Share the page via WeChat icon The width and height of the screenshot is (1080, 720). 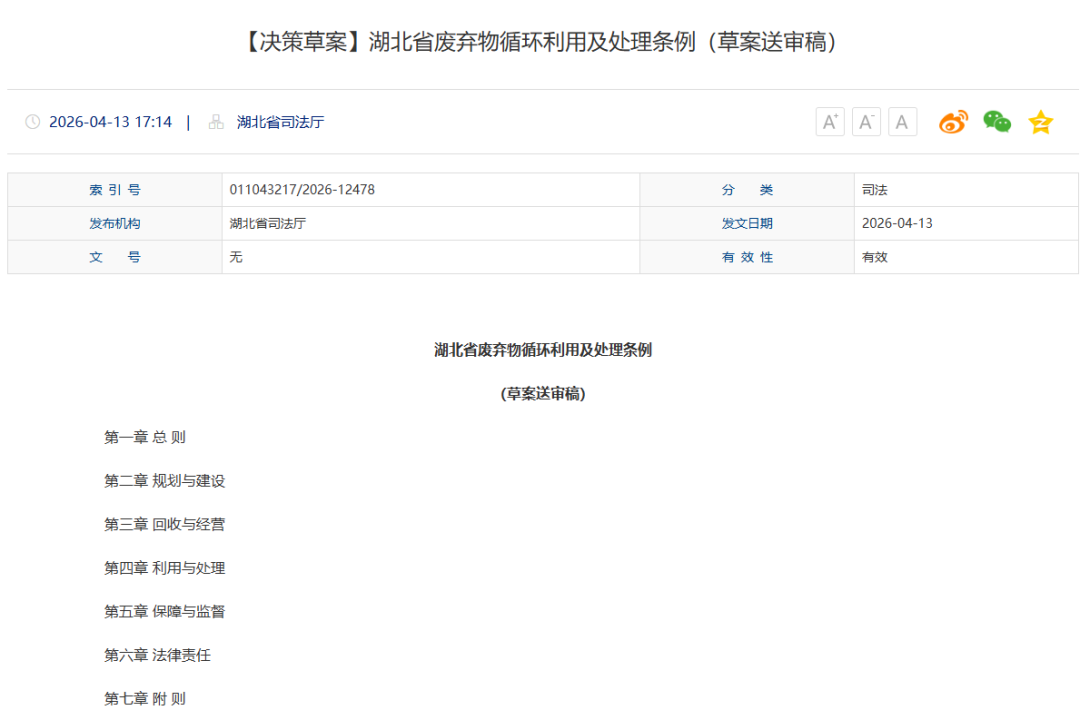pos(997,122)
